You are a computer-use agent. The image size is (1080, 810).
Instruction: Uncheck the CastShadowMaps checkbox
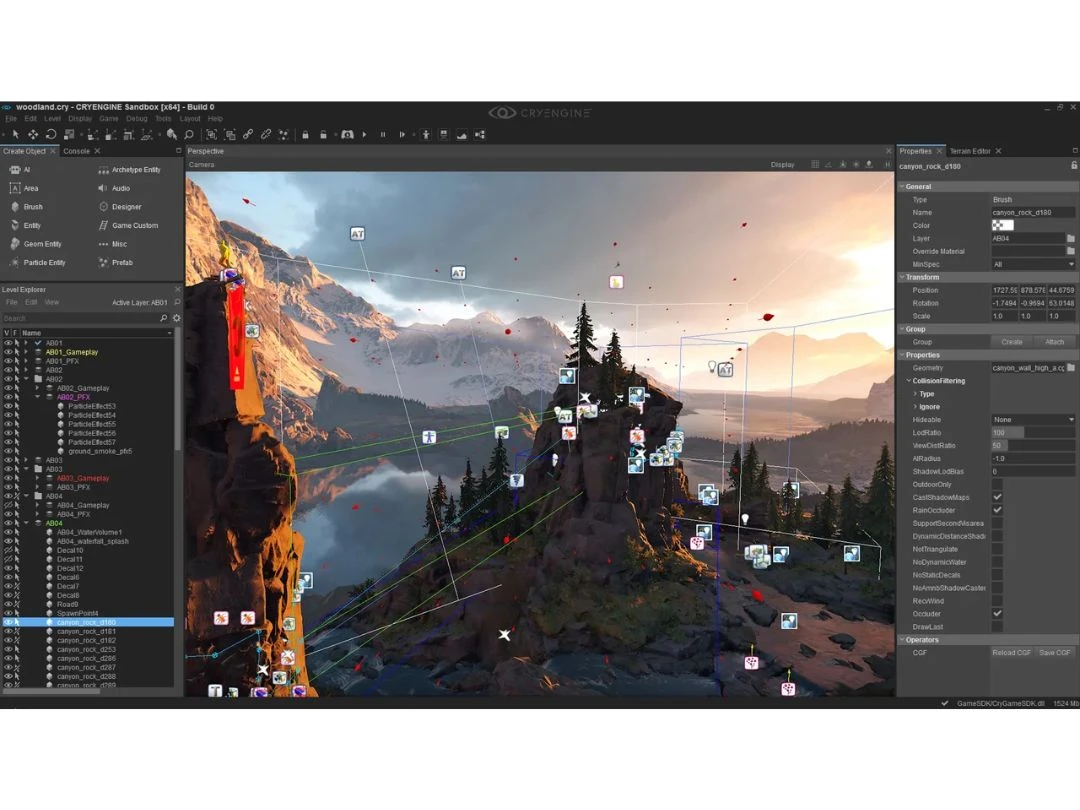coord(997,497)
